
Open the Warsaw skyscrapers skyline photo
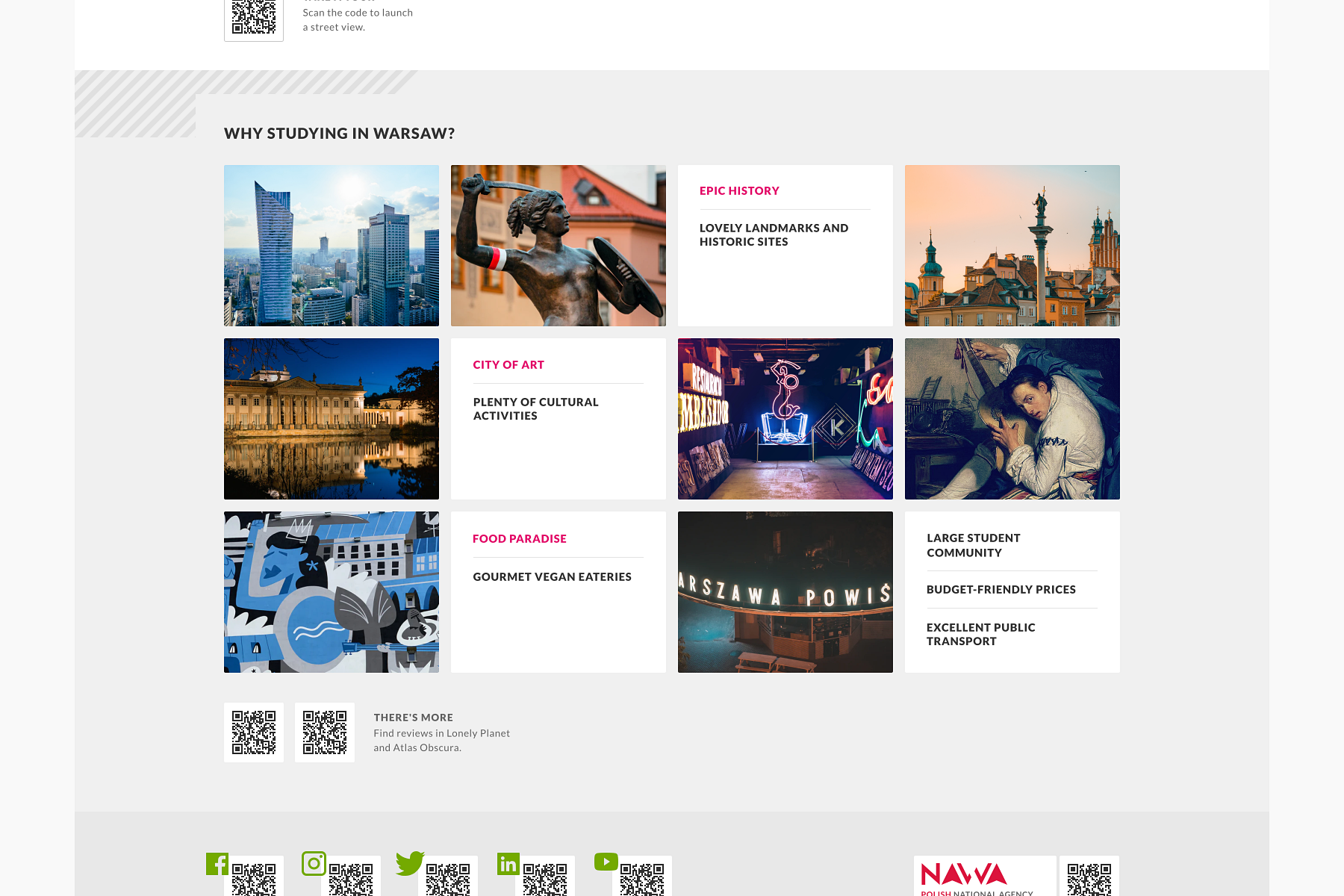pos(332,246)
